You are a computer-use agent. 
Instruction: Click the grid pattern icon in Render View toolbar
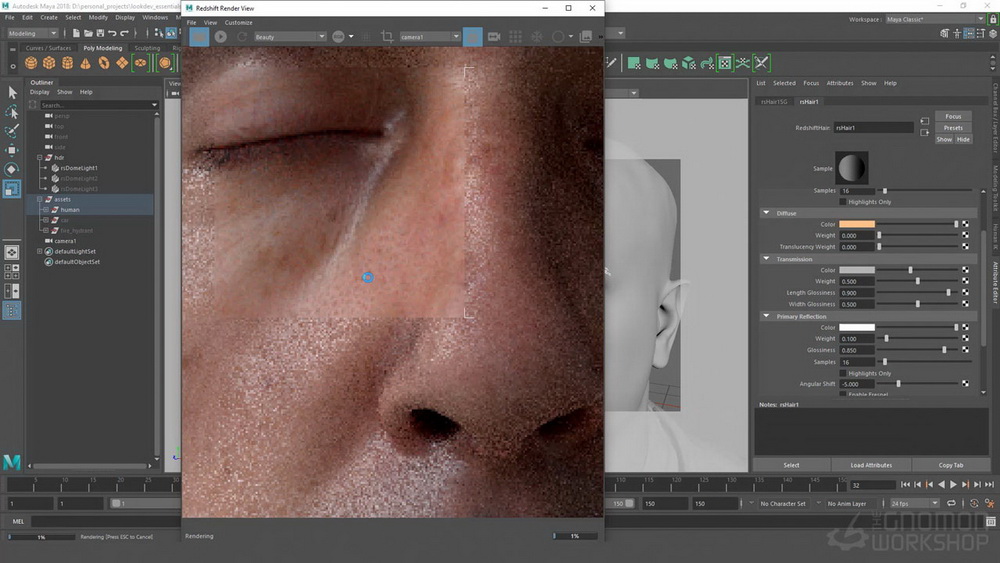tap(515, 37)
